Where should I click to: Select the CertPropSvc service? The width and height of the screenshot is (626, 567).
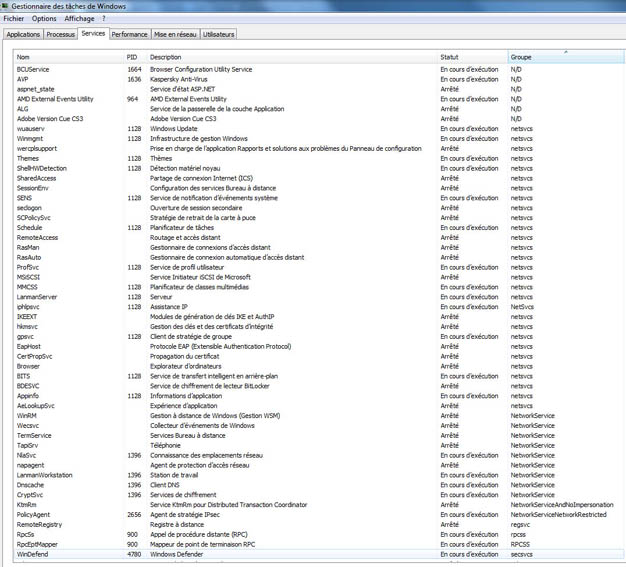(319, 356)
